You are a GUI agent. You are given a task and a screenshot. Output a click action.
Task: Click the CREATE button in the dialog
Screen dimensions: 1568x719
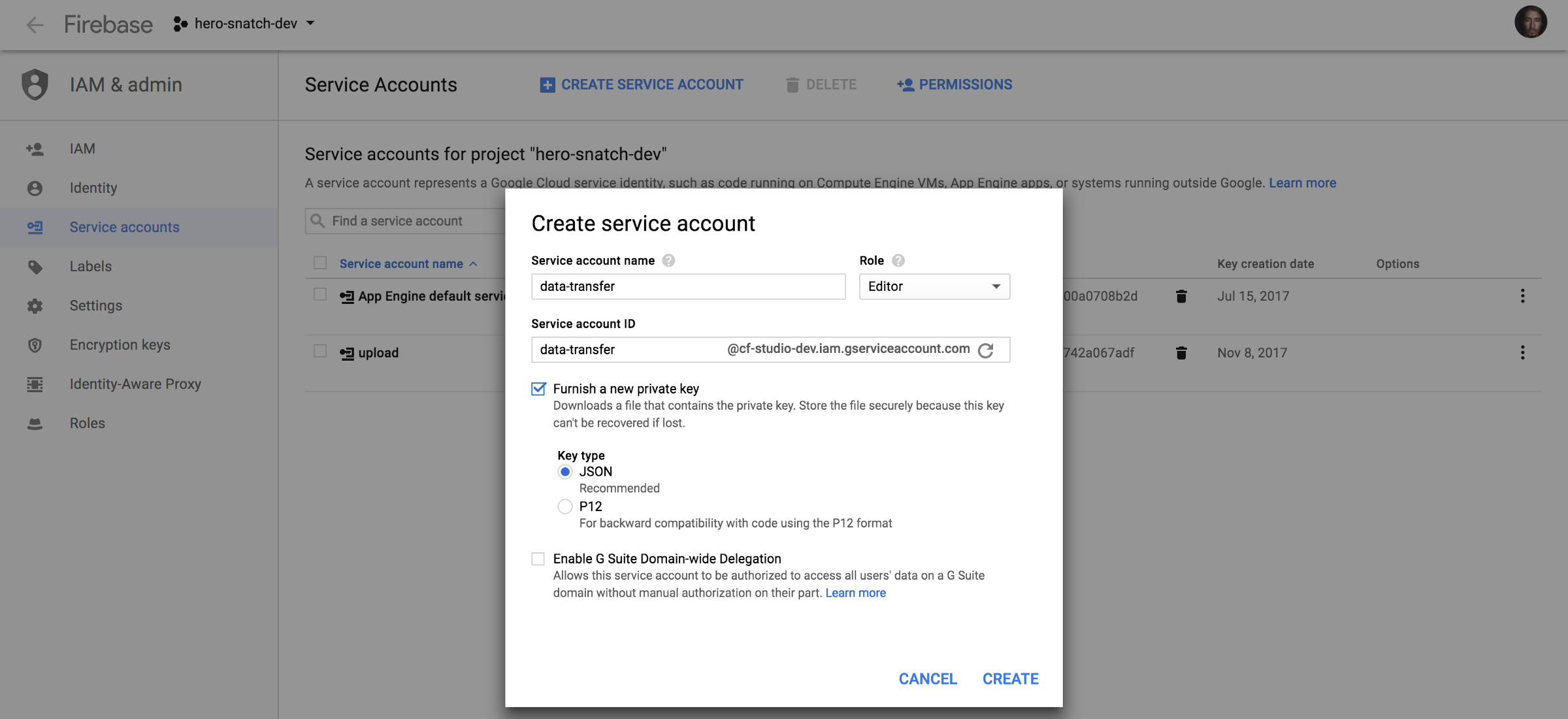(x=1010, y=678)
